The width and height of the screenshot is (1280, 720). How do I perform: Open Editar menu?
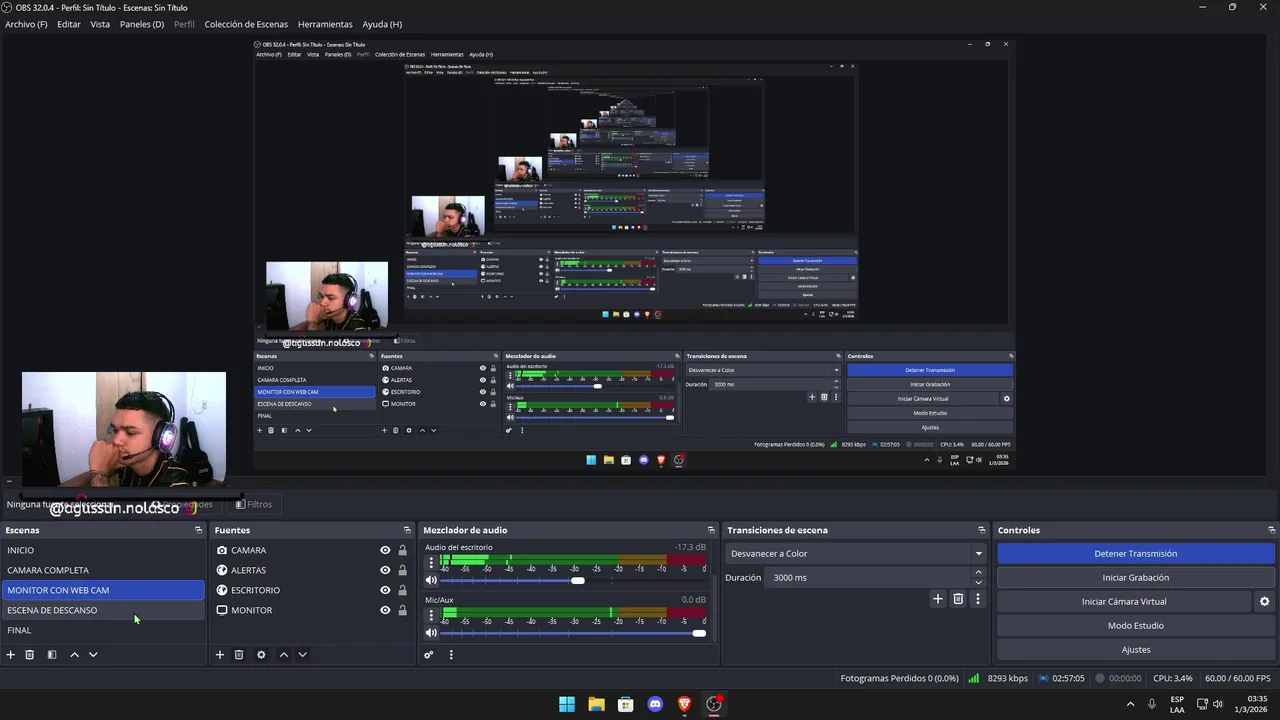pos(69,24)
